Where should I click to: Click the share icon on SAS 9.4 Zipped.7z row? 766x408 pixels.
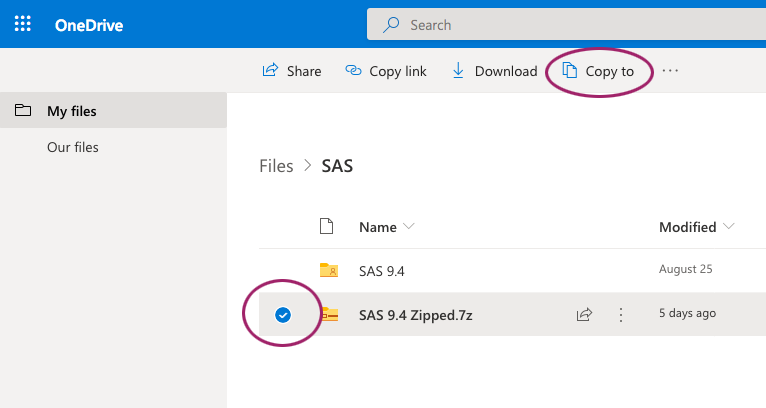(584, 314)
